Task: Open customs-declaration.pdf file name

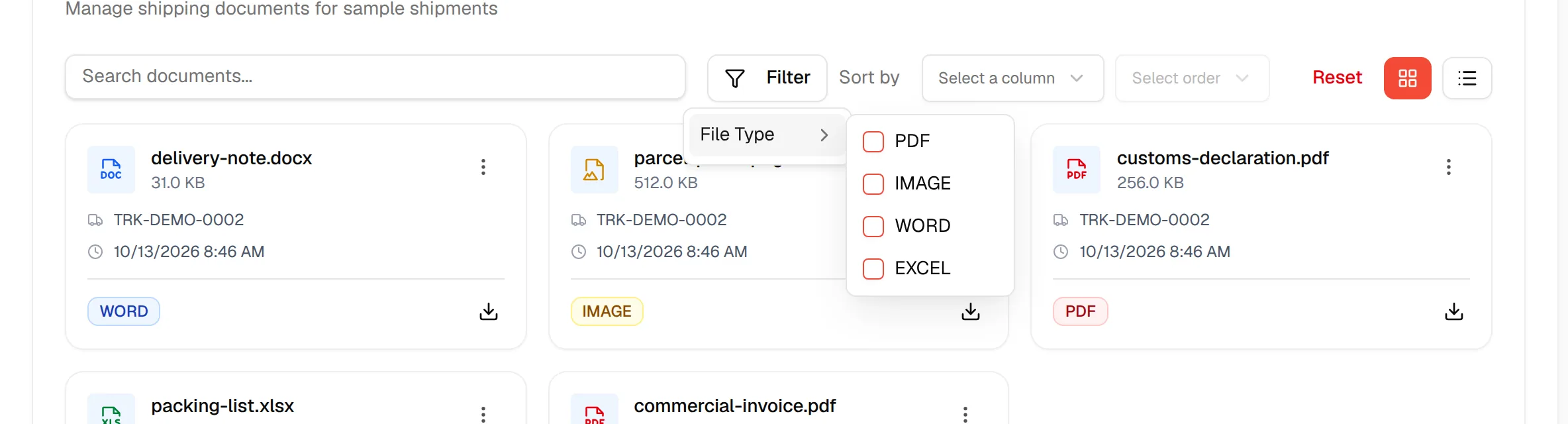Action: click(x=1222, y=158)
